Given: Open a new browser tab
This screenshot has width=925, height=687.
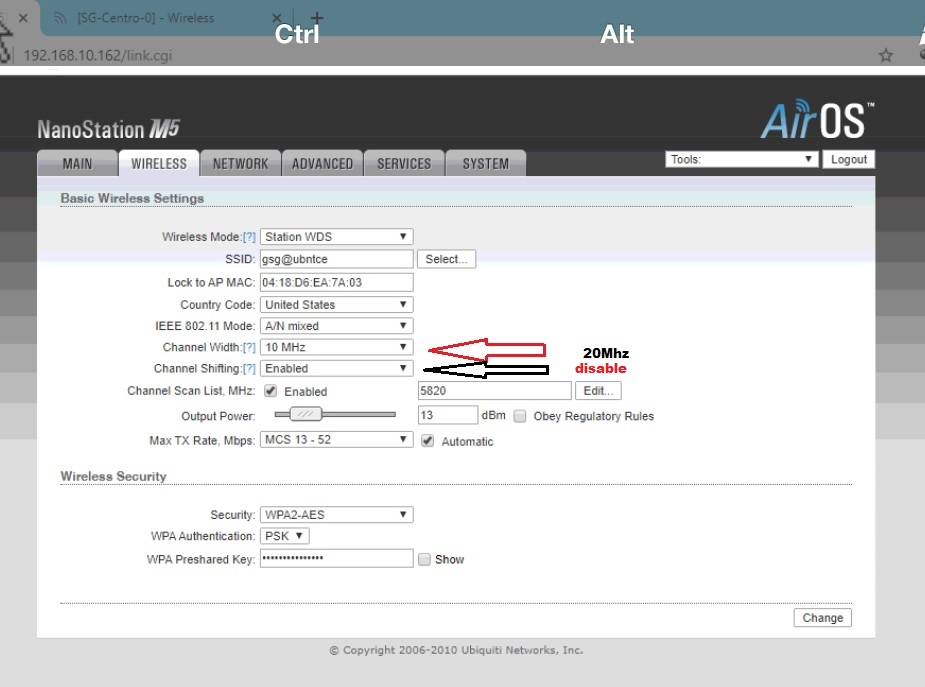Looking at the screenshot, I should point(317,18).
